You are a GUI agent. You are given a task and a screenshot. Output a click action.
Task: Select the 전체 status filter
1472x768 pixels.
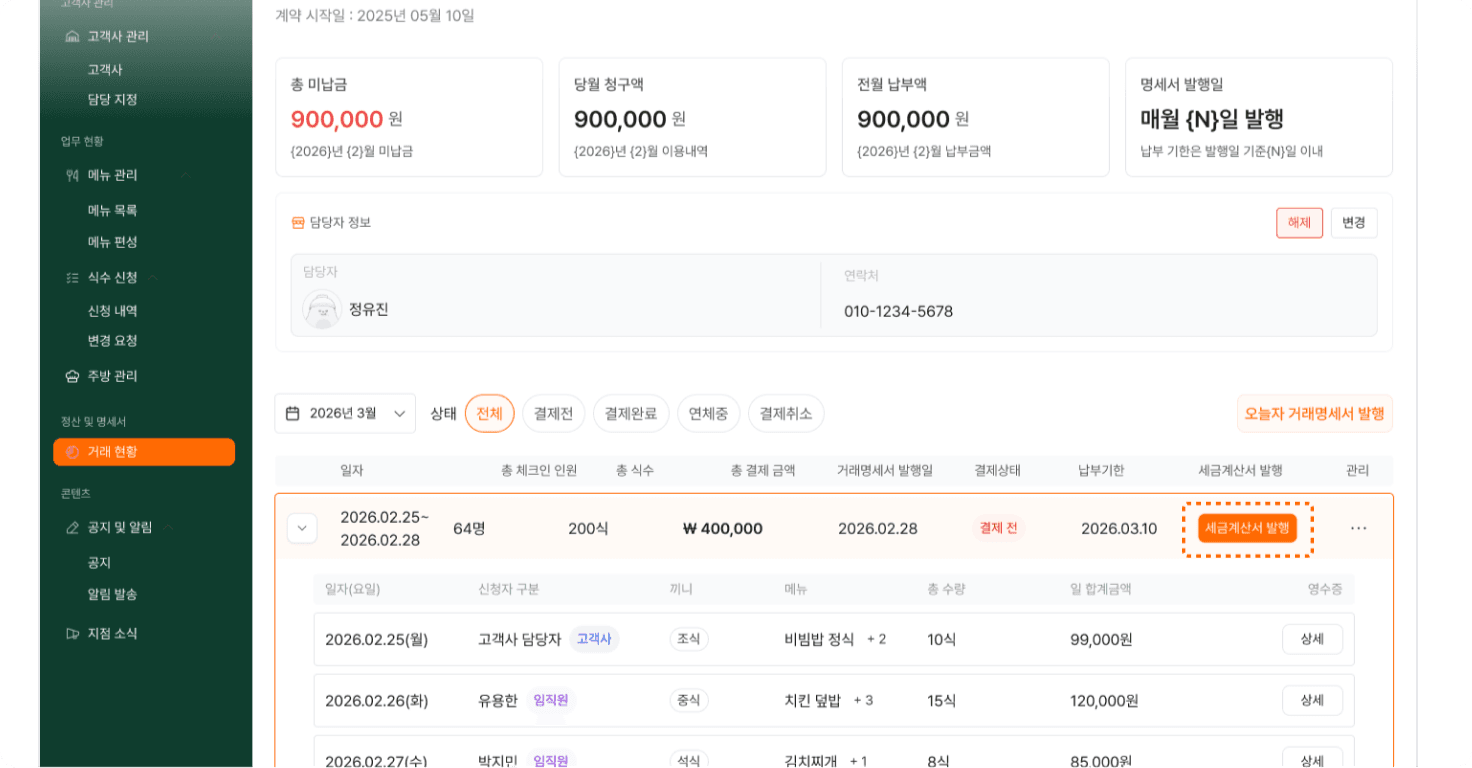point(490,413)
